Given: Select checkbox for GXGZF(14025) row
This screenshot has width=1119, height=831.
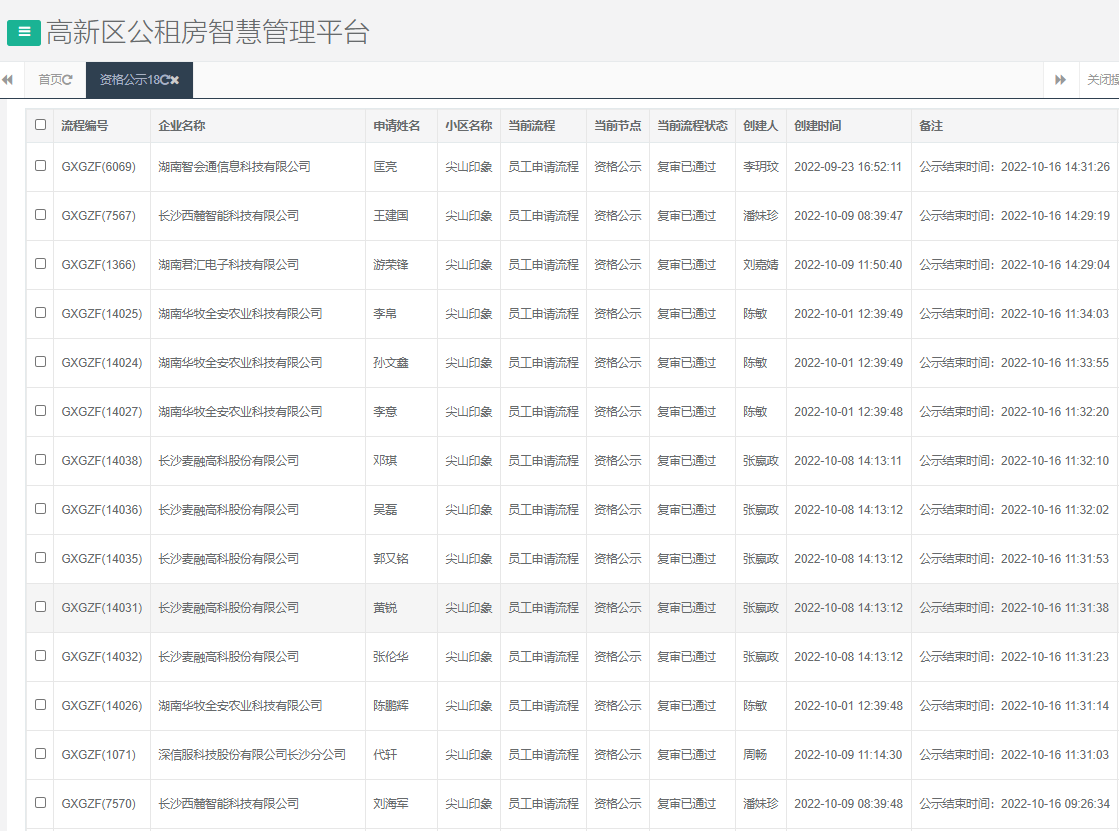Looking at the screenshot, I should [x=40, y=313].
